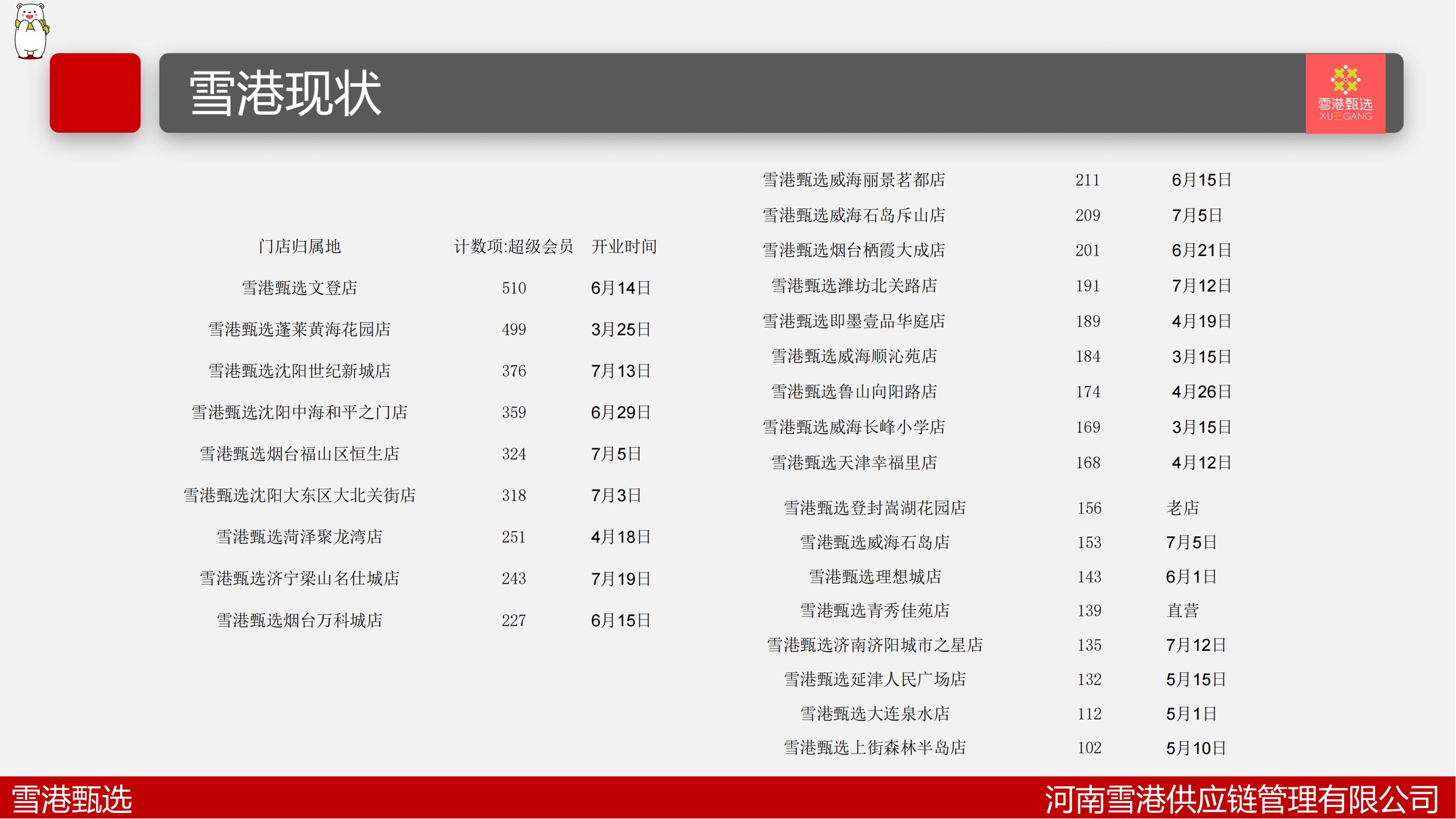1456x819 pixels.
Task: Click the opening date 7月19日
Action: pos(621,578)
